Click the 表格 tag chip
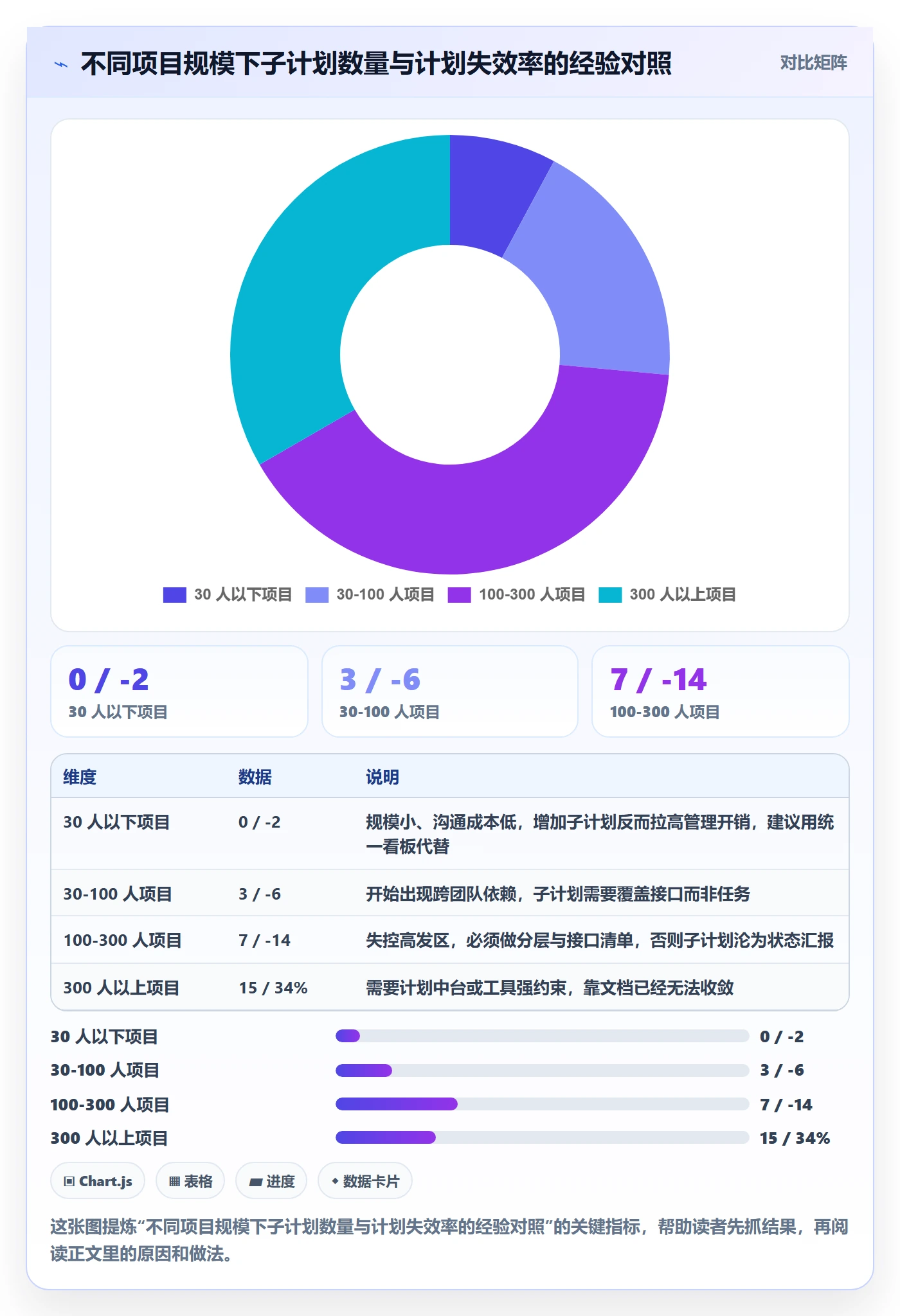Viewport: 900px width, 1316px height. (x=190, y=1181)
